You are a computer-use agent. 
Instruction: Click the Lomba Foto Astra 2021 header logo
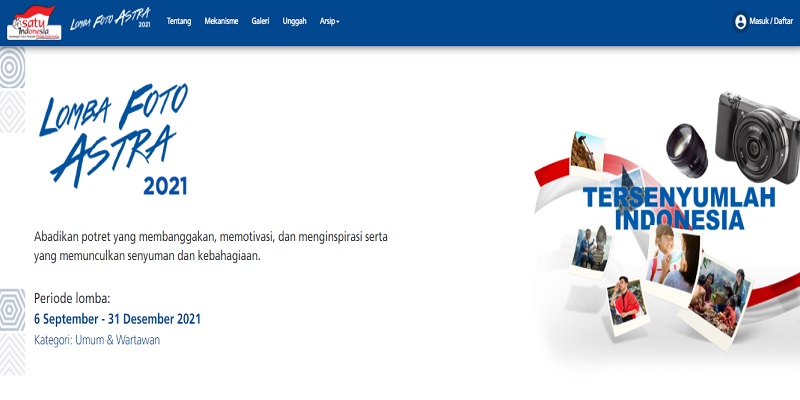110,20
